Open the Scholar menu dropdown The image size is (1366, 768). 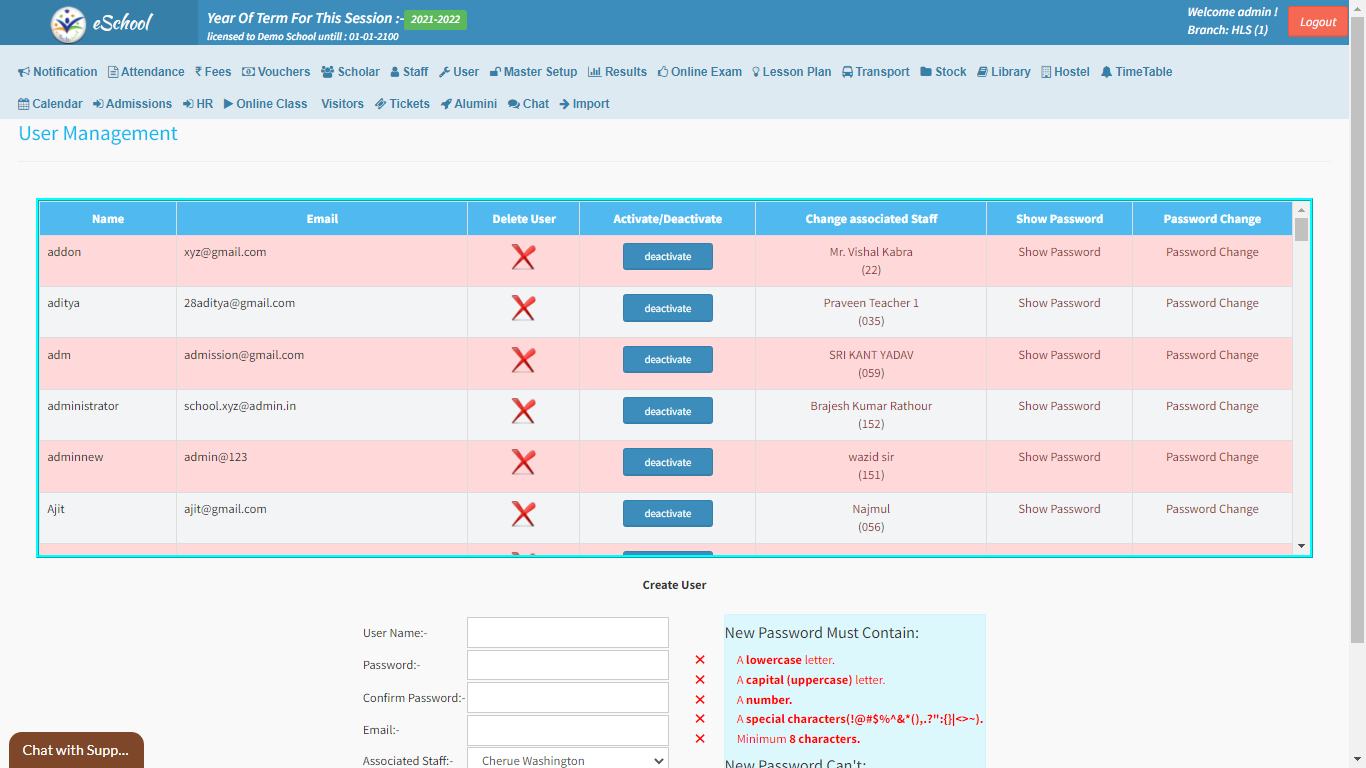tap(350, 72)
